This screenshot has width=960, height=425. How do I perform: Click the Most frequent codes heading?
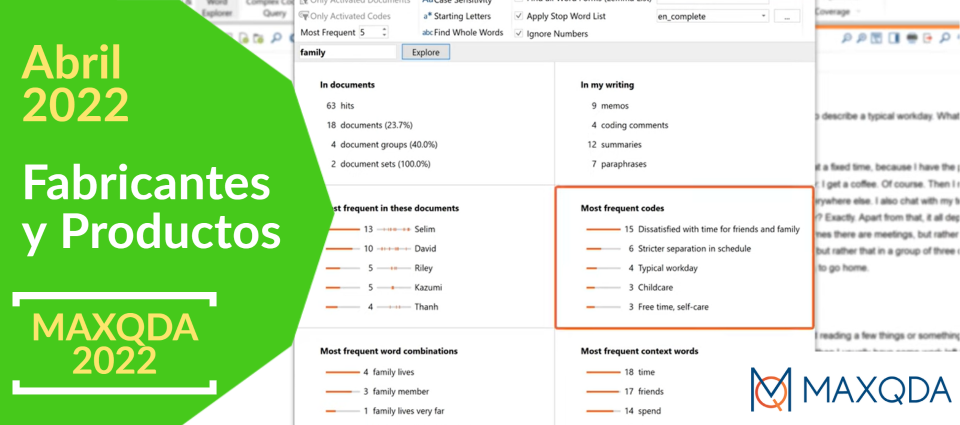(622, 208)
